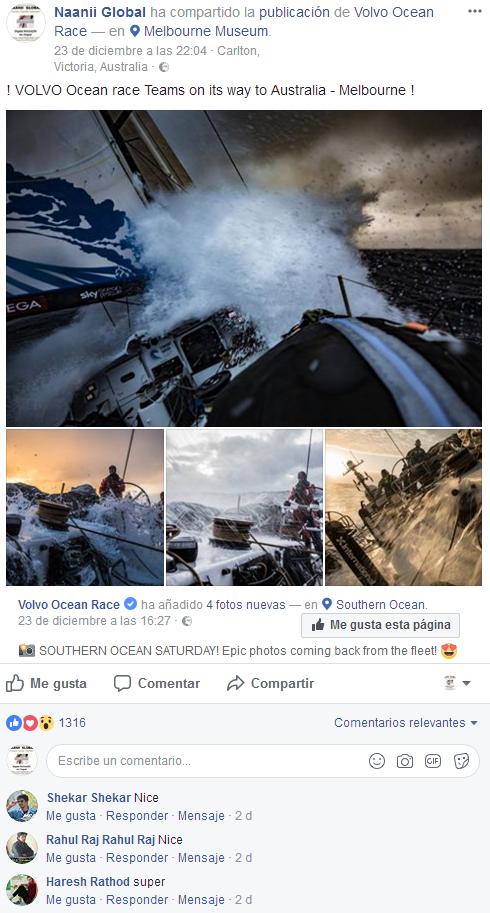490x913 pixels.
Task: Open the large wave splash photo
Action: pyautogui.click(x=244, y=268)
